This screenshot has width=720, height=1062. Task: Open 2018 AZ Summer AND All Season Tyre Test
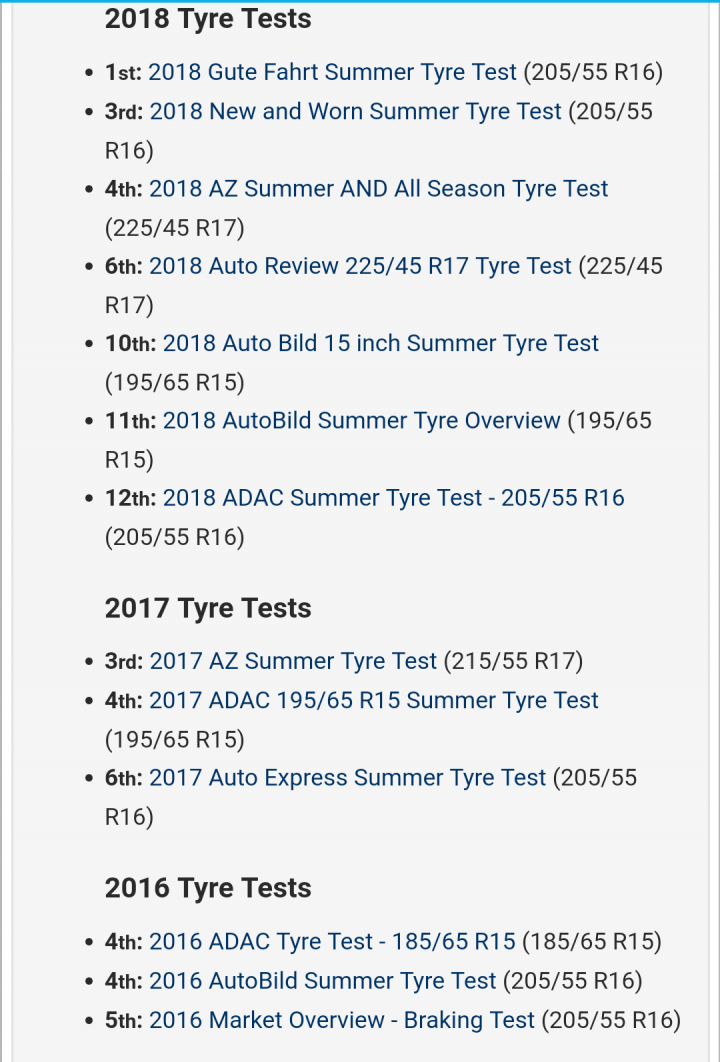[x=379, y=188]
